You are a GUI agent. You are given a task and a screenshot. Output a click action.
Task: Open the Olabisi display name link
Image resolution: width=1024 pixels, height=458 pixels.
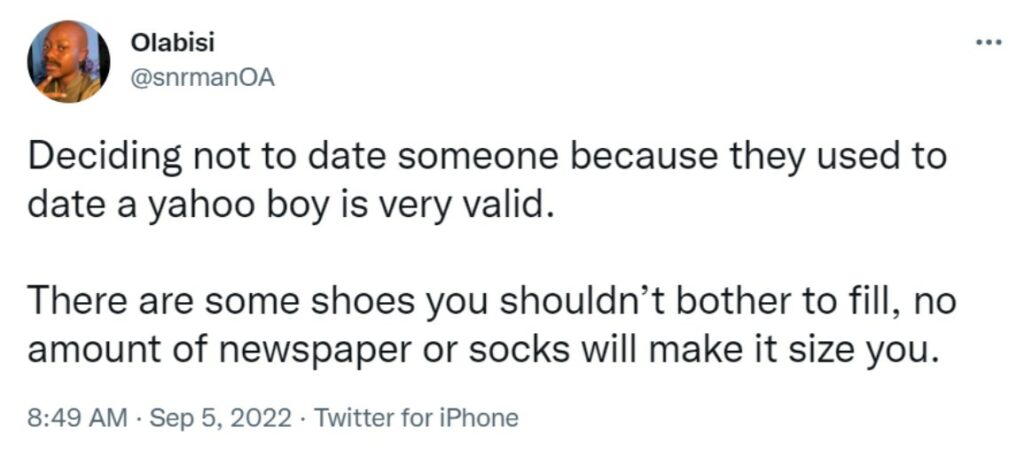(164, 45)
